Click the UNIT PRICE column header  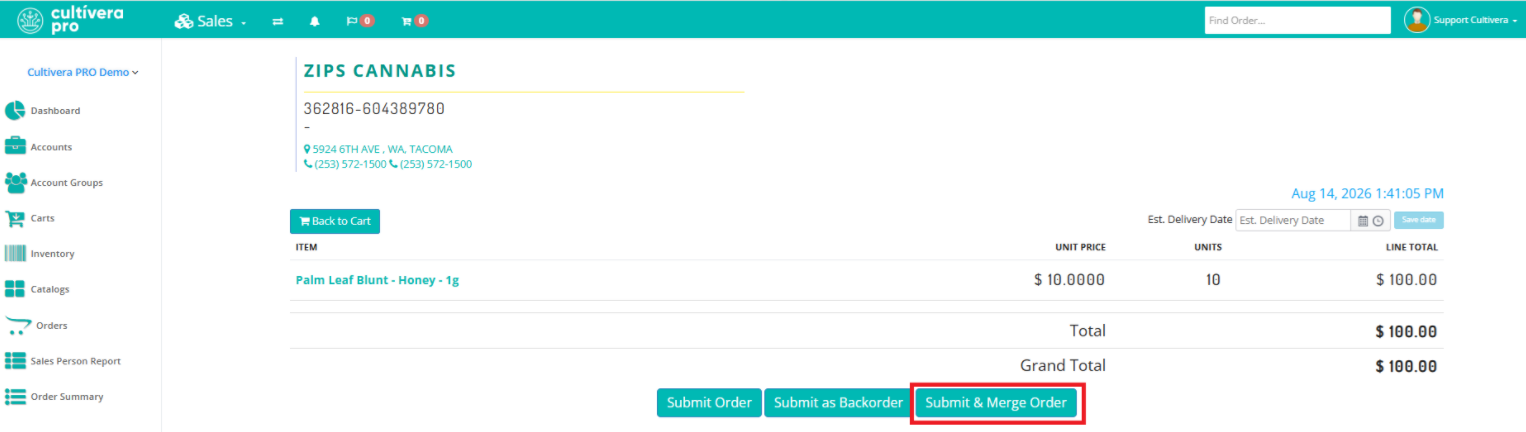coord(1081,247)
